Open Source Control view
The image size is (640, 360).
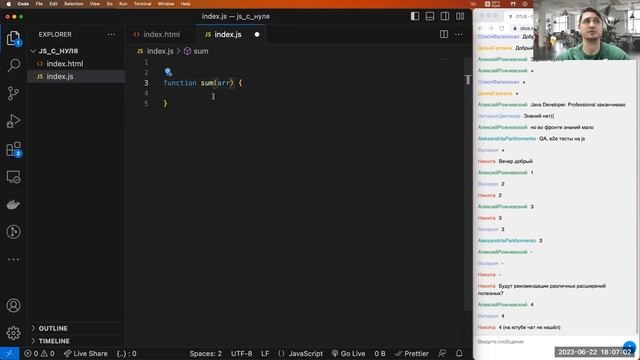coord(13,93)
